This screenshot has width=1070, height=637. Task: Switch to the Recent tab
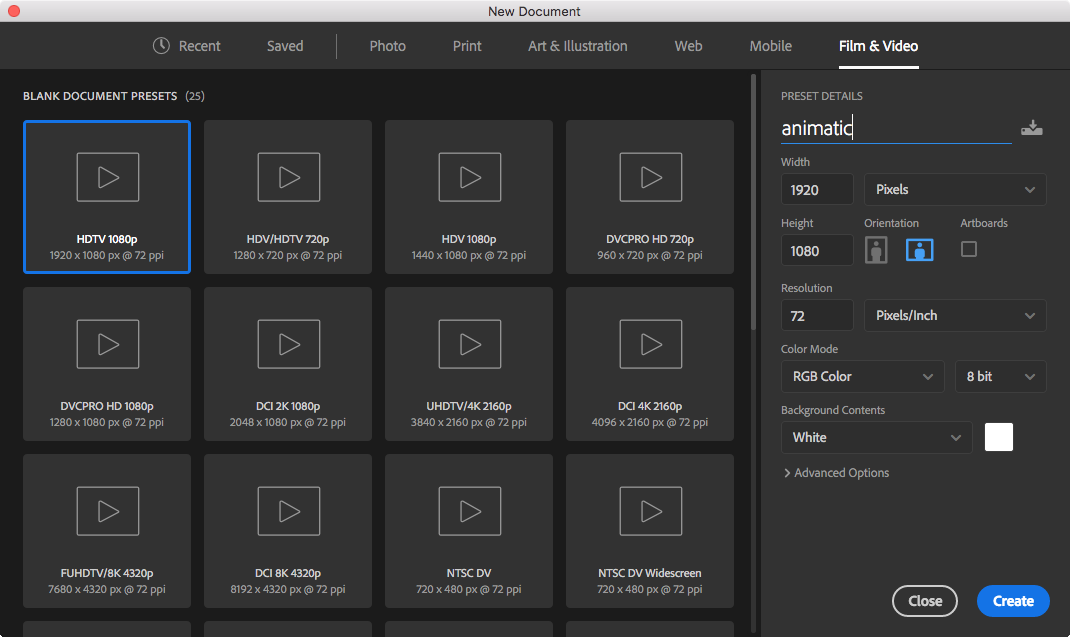click(x=199, y=46)
